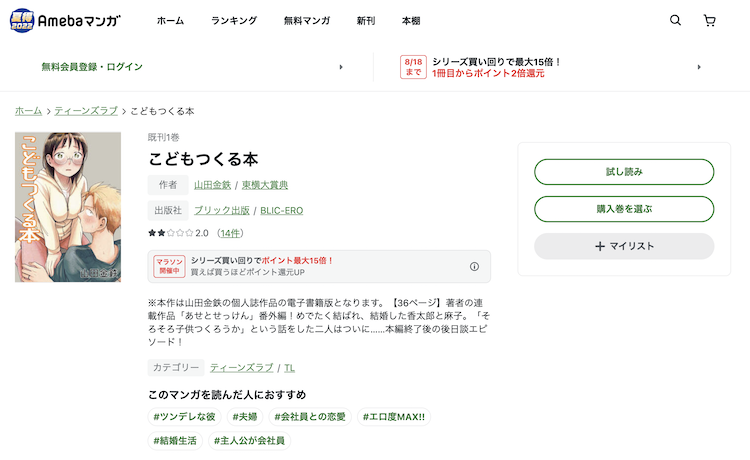Select the #夫婦 tag
The width and height of the screenshot is (750, 460).
[x=245, y=416]
